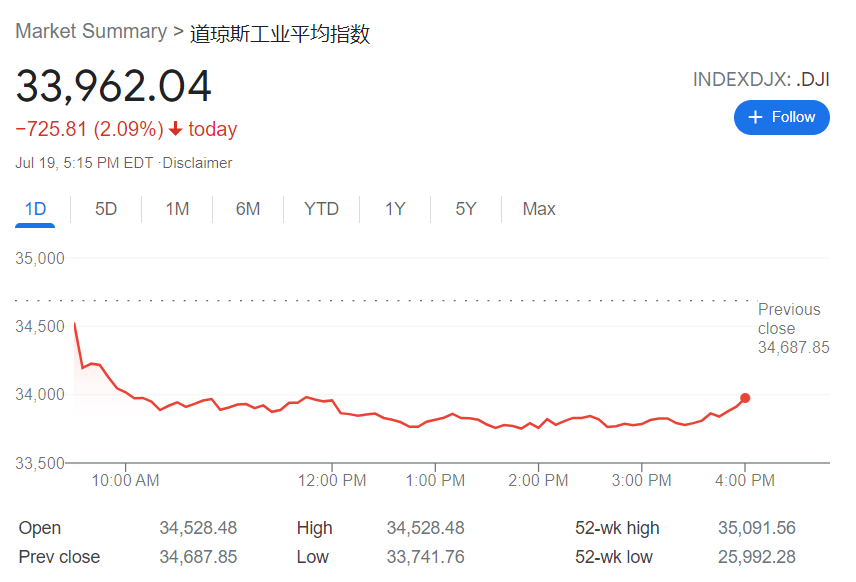Open the Disclaimer link
Viewport: 856px width, 582px height.
pos(198,163)
